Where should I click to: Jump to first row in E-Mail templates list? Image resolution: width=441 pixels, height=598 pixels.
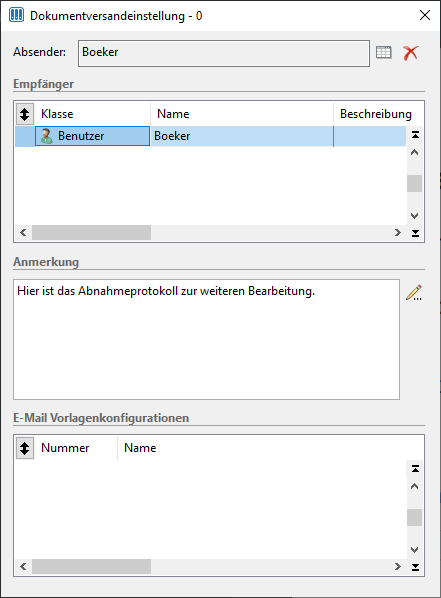pos(415,469)
